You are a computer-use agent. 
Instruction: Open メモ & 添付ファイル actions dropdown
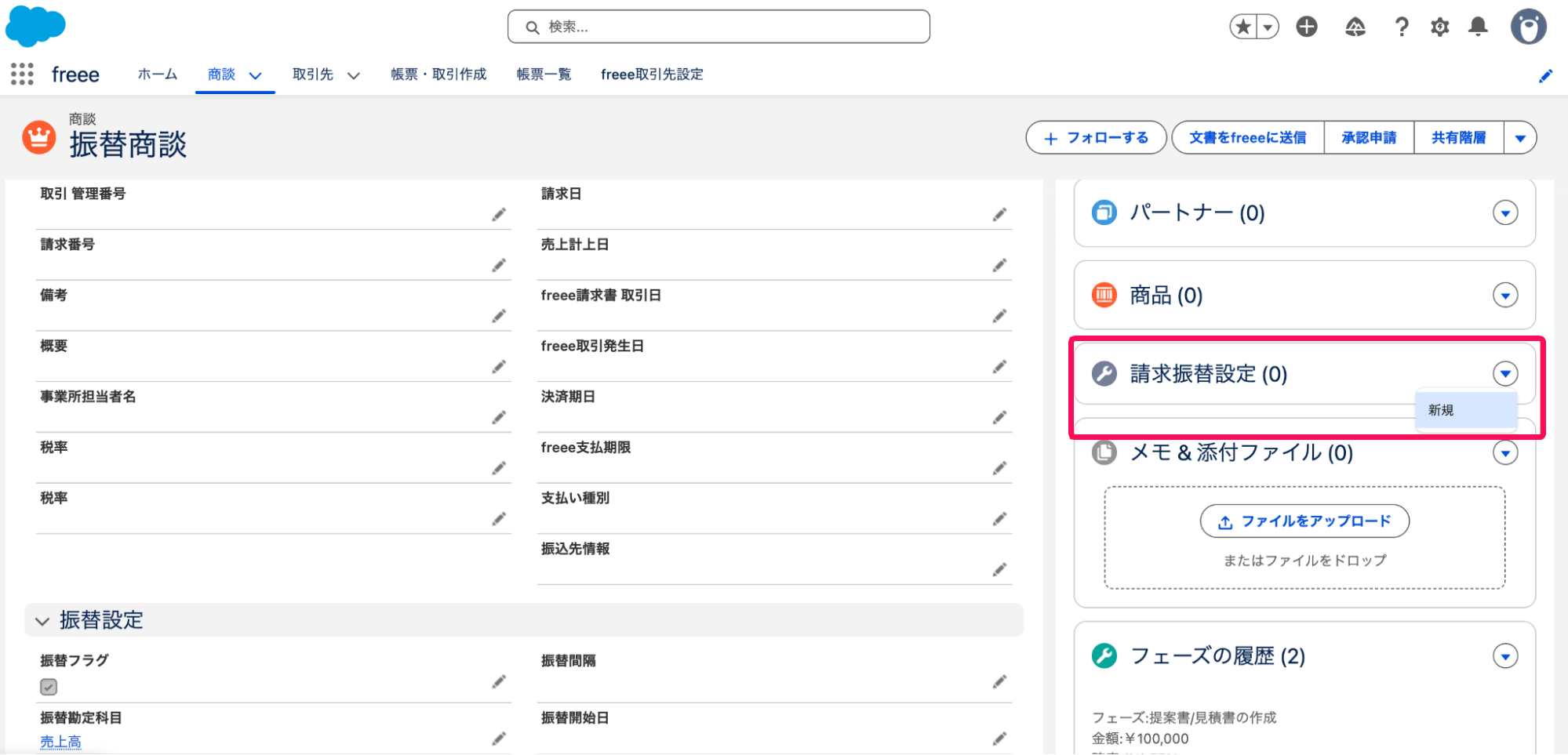pyautogui.click(x=1505, y=452)
